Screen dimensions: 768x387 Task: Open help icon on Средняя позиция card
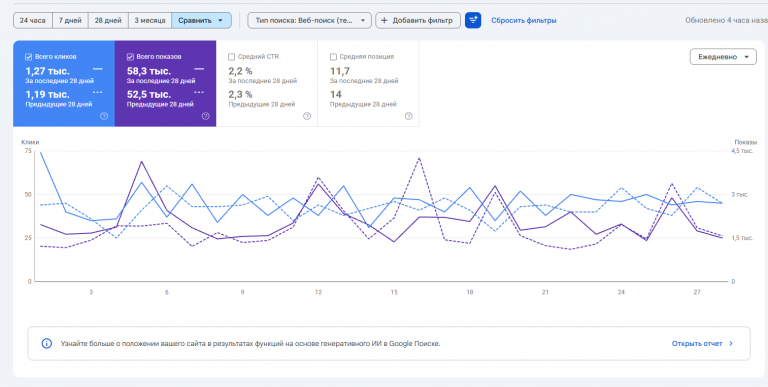(x=408, y=116)
